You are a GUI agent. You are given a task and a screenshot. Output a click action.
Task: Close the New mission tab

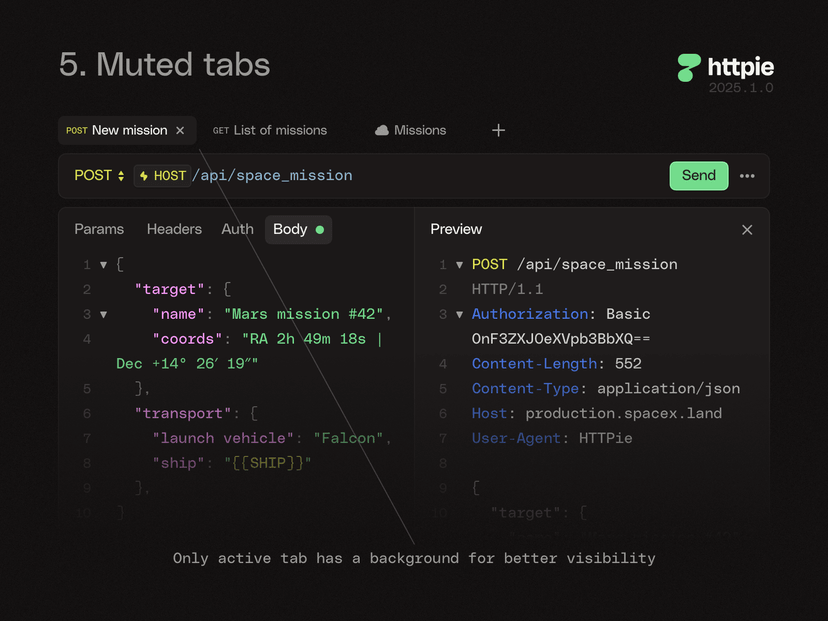point(179,130)
